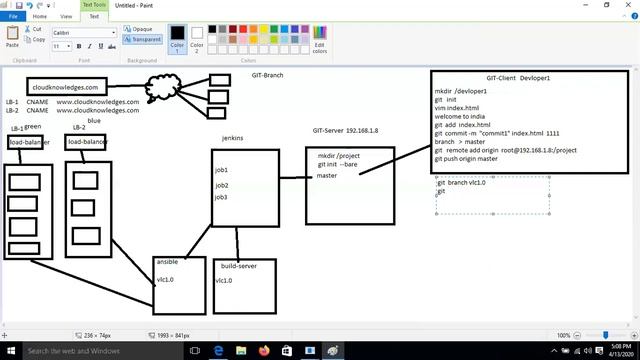640x360 pixels.
Task: Click zoom in plus button in status bar
Action: (634, 335)
